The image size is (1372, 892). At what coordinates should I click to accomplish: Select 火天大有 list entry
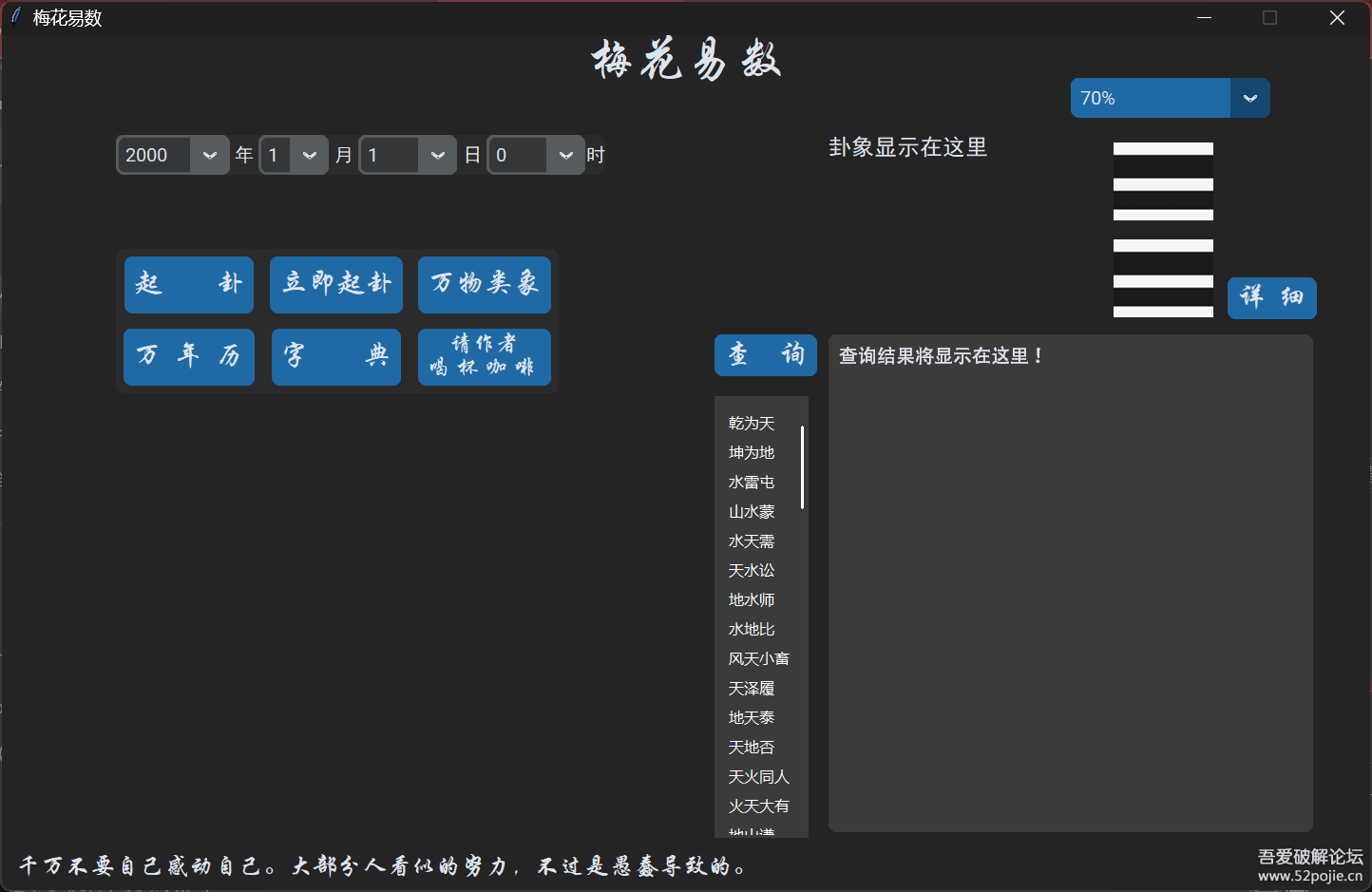point(759,807)
